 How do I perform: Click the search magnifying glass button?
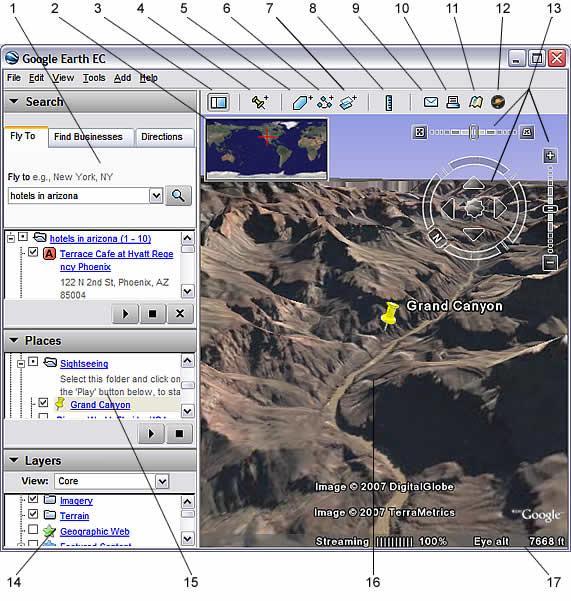178,195
